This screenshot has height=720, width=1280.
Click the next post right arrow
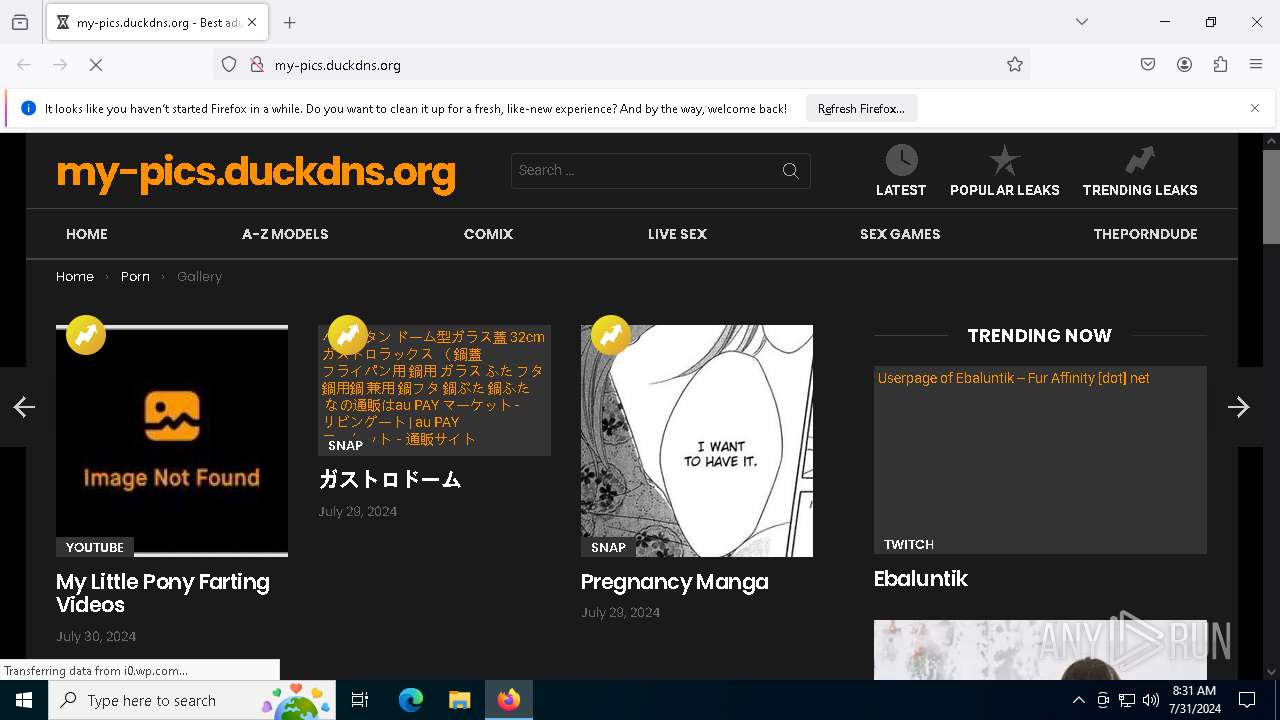coord(1239,407)
